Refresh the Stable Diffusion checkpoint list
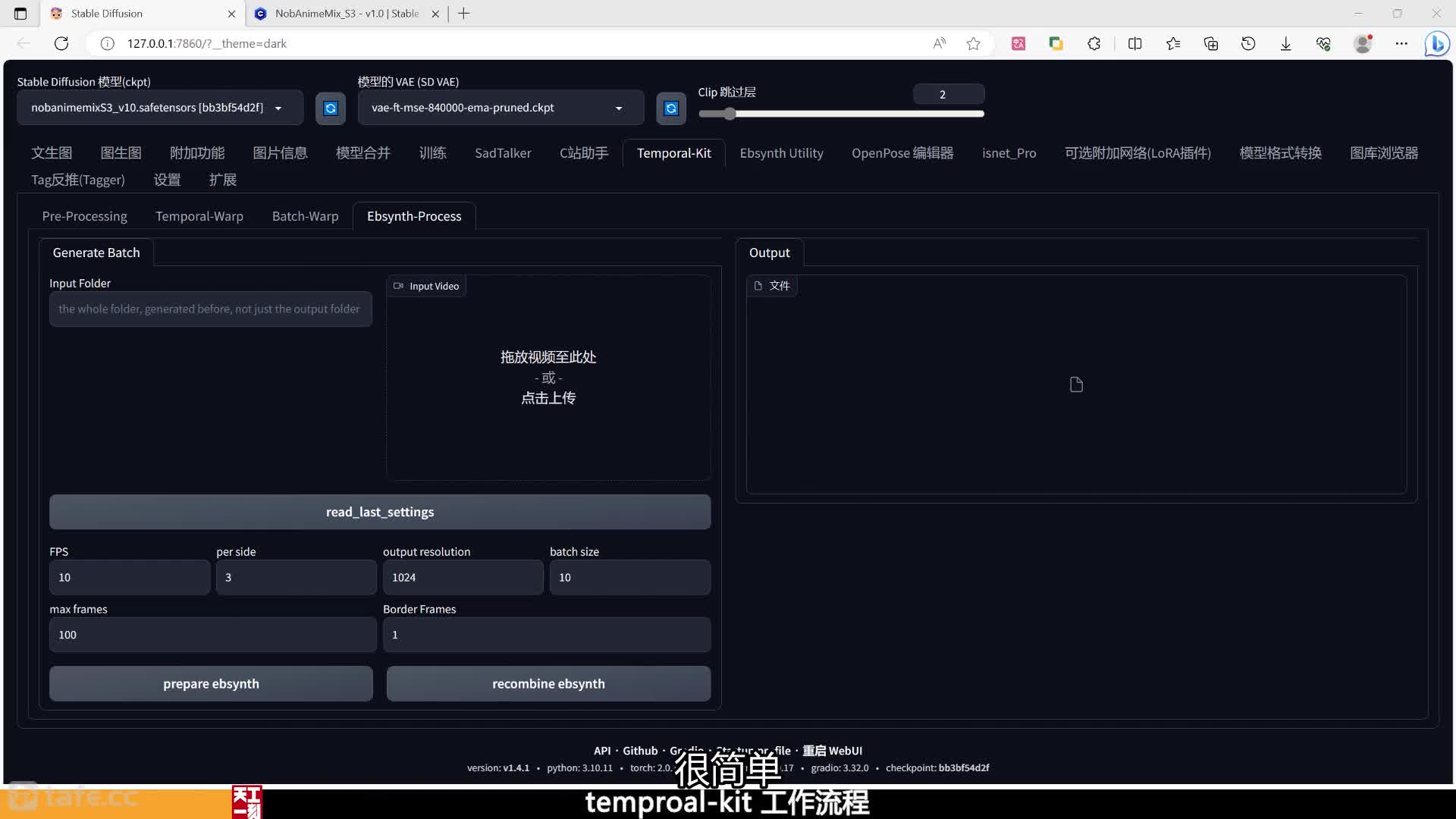 [x=331, y=108]
